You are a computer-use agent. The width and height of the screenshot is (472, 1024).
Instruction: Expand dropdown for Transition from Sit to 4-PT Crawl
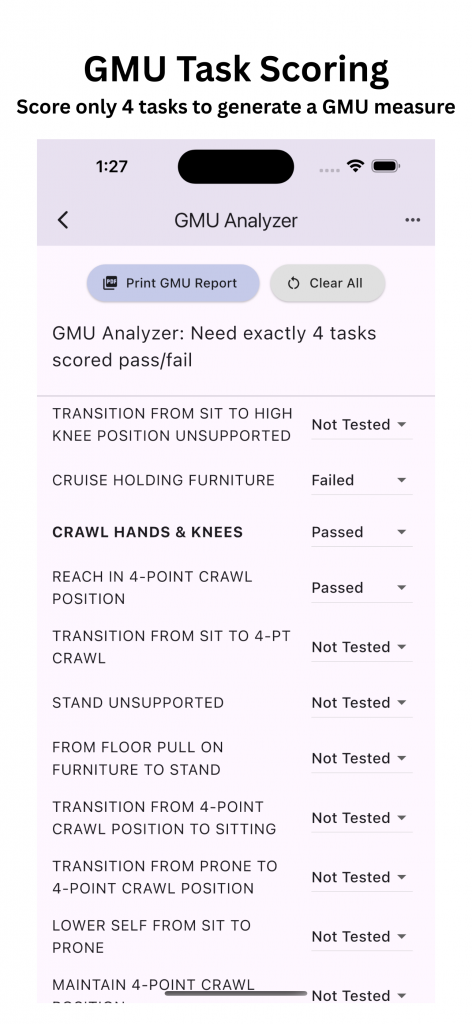coord(361,647)
